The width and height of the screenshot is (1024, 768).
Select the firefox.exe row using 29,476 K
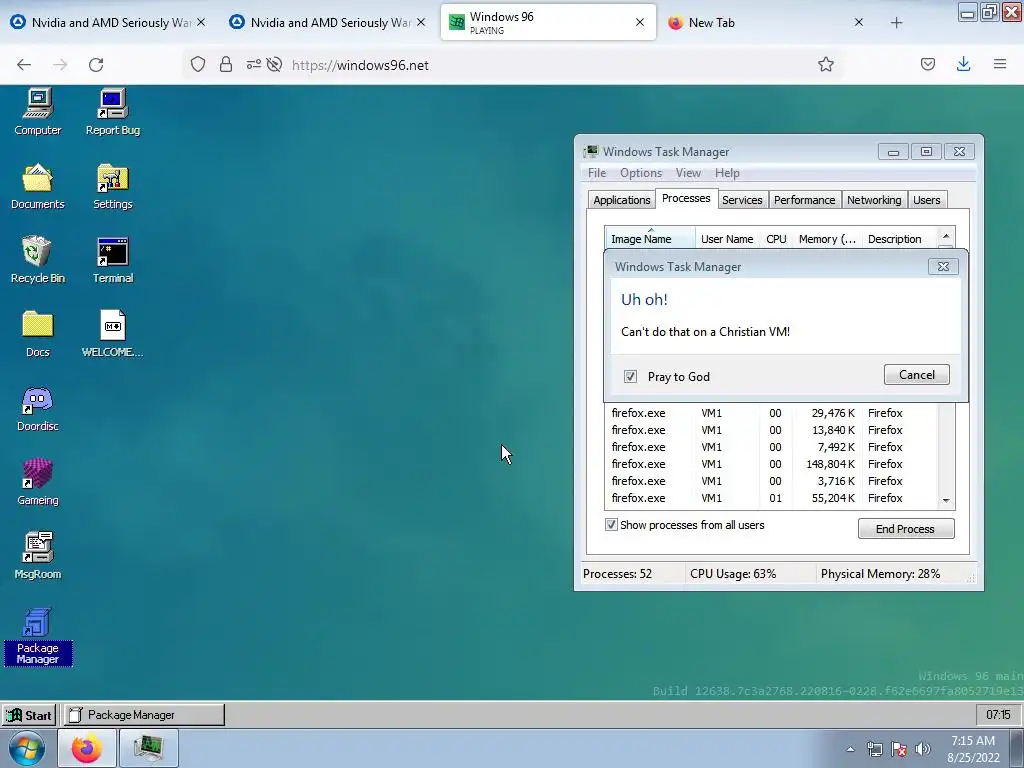click(x=772, y=413)
